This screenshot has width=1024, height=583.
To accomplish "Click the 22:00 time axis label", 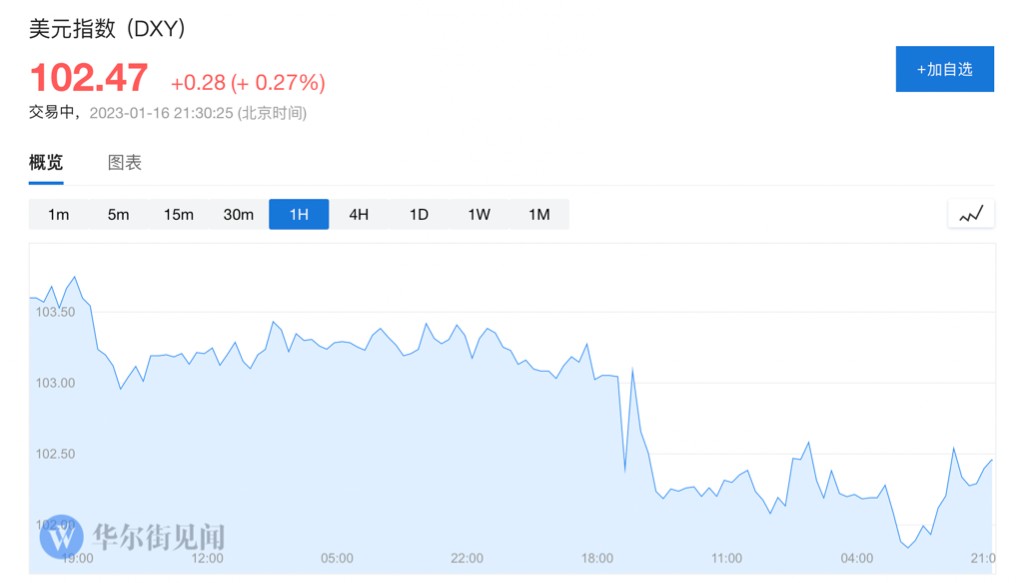I will [x=467, y=558].
